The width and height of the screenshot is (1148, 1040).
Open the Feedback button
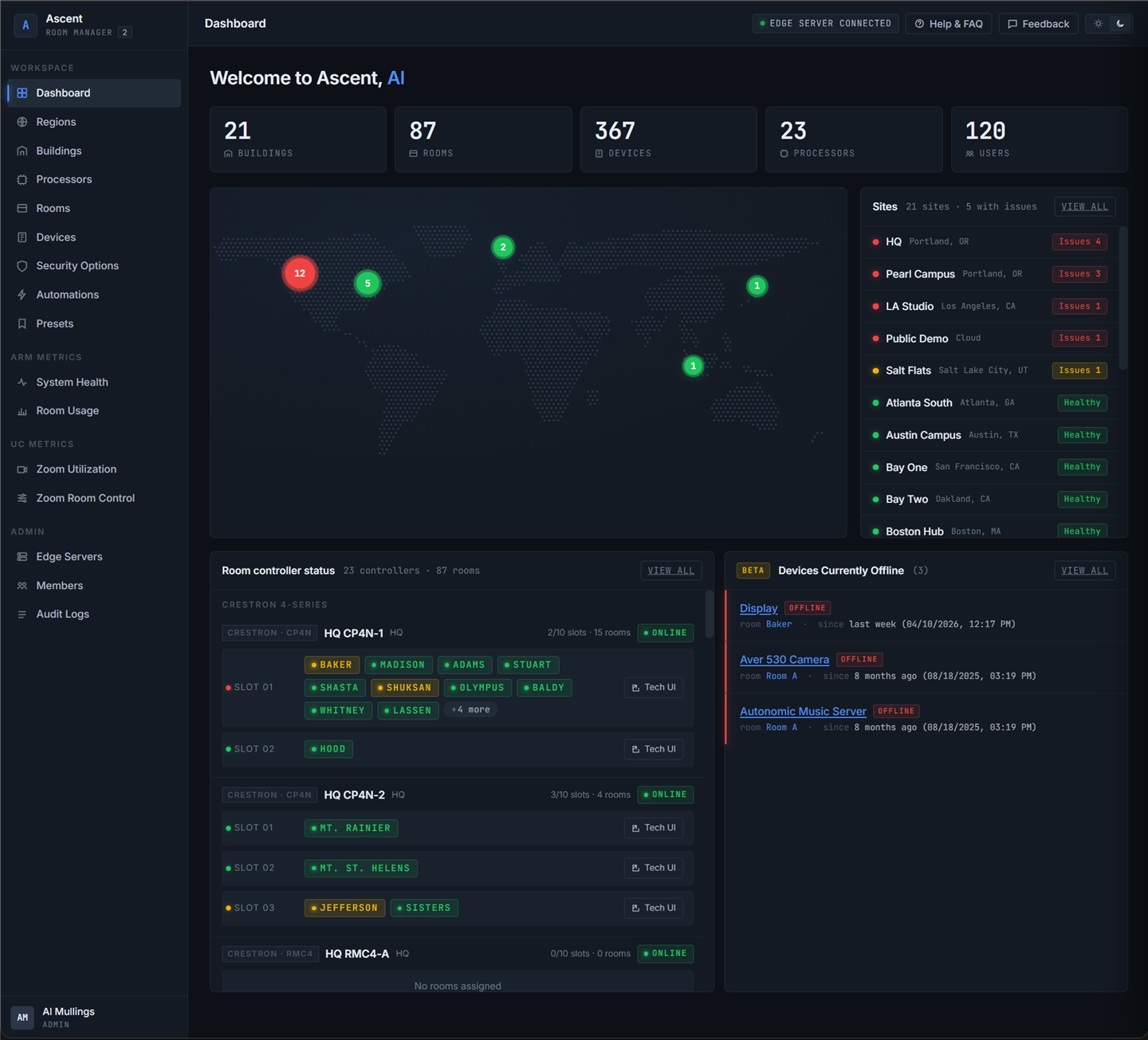[x=1038, y=24]
